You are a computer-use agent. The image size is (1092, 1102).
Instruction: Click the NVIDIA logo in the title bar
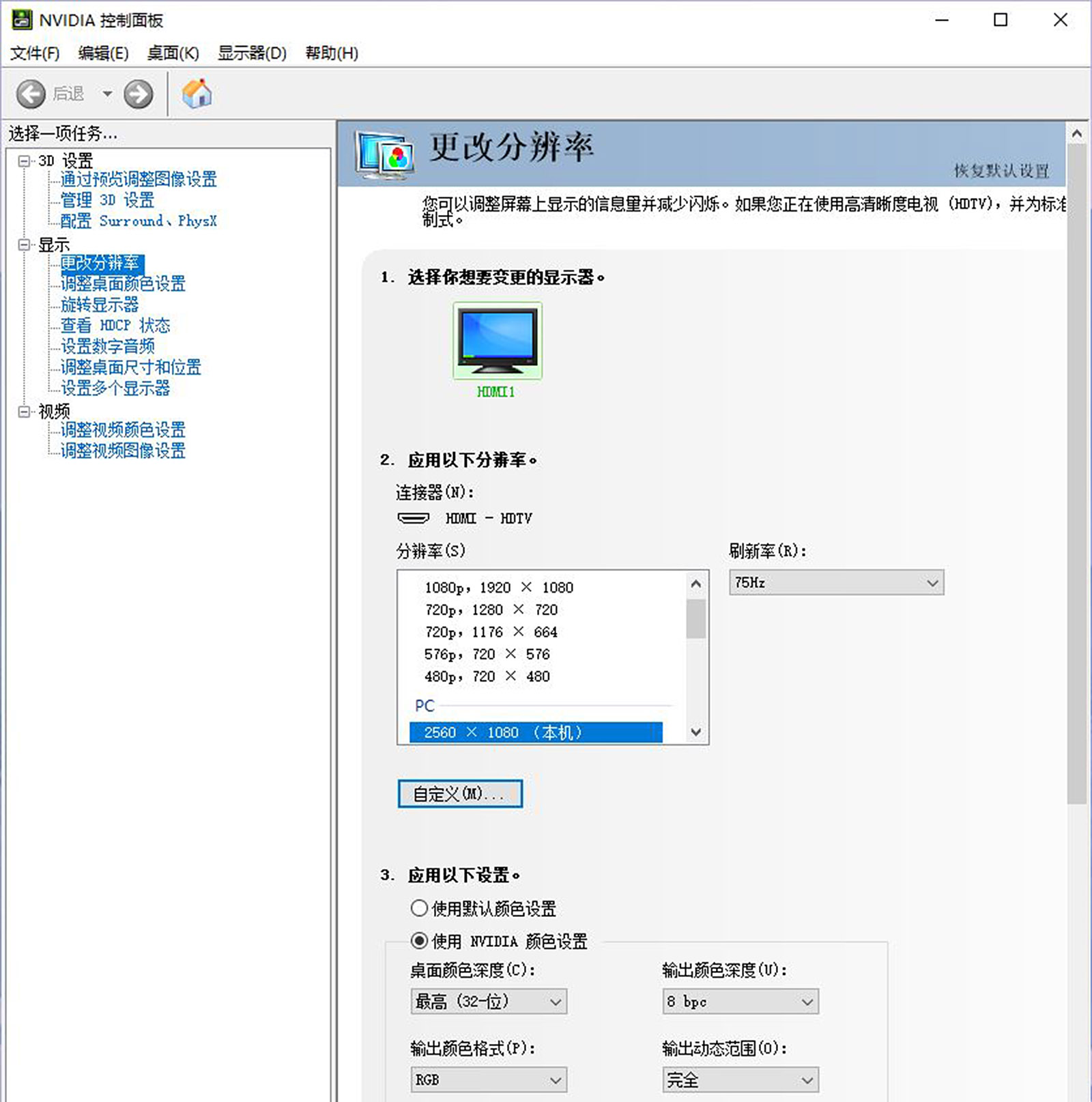[x=22, y=20]
